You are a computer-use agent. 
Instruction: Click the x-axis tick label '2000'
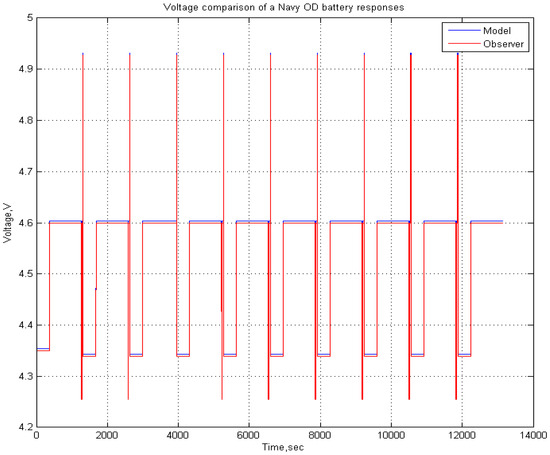coord(107,435)
